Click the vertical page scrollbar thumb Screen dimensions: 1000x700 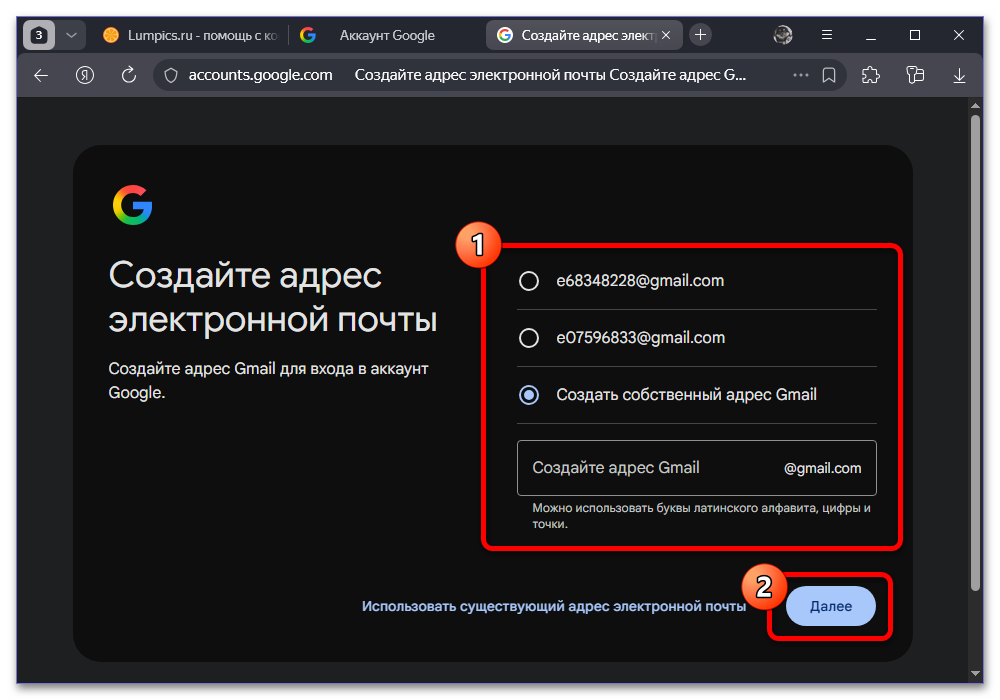(x=975, y=353)
